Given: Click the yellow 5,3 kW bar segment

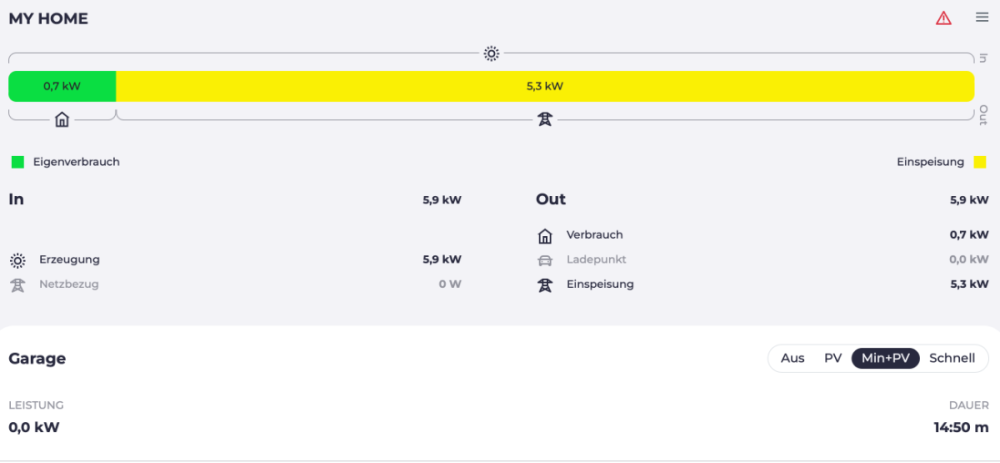Looking at the screenshot, I should [x=545, y=86].
